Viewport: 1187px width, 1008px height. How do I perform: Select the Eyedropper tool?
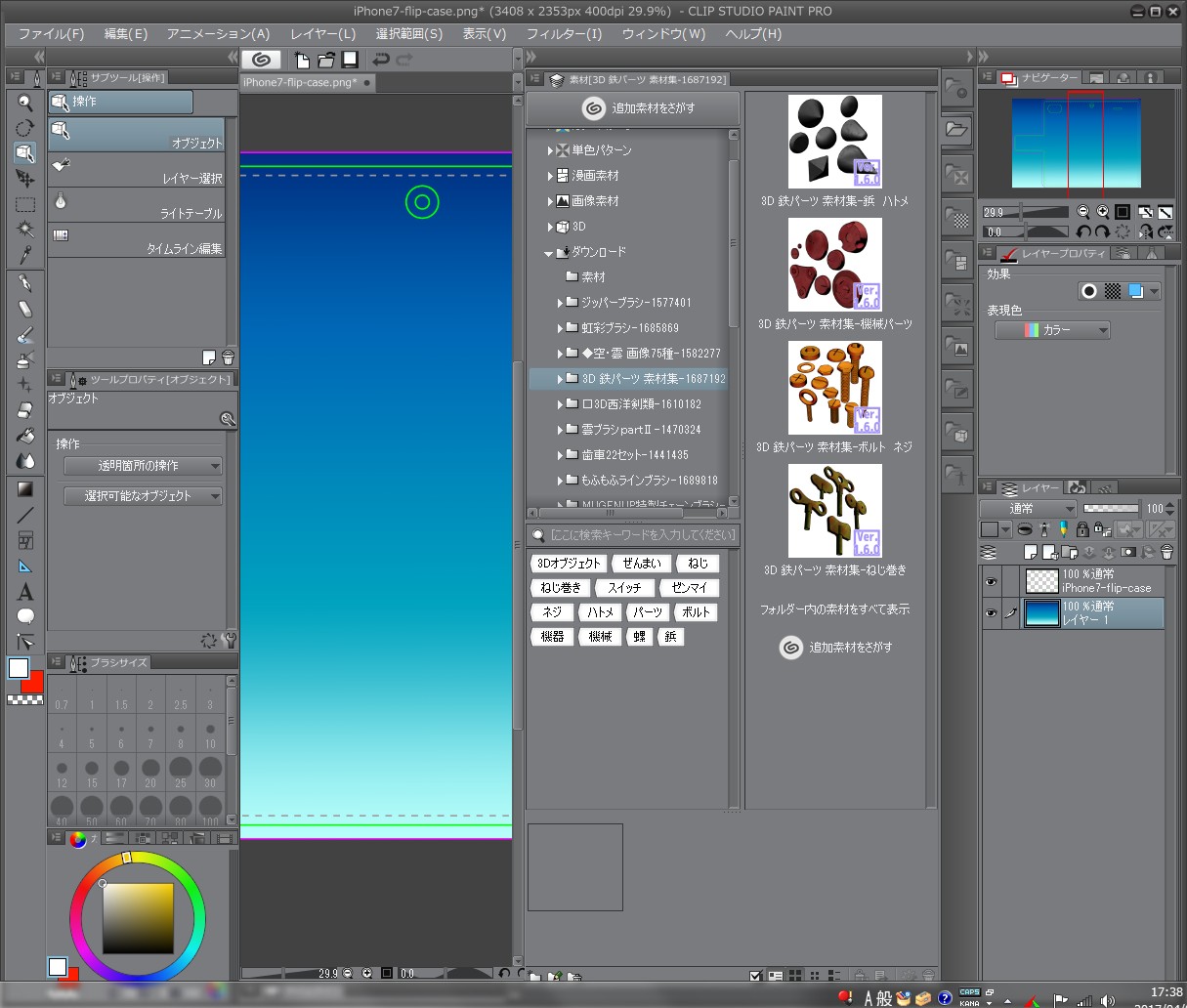pyautogui.click(x=25, y=255)
